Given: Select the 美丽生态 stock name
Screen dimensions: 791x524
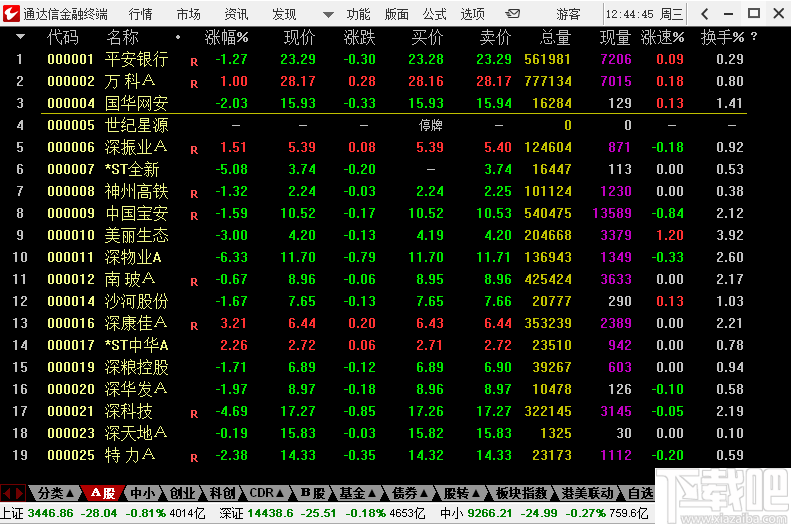Looking at the screenshot, I should (136, 235).
